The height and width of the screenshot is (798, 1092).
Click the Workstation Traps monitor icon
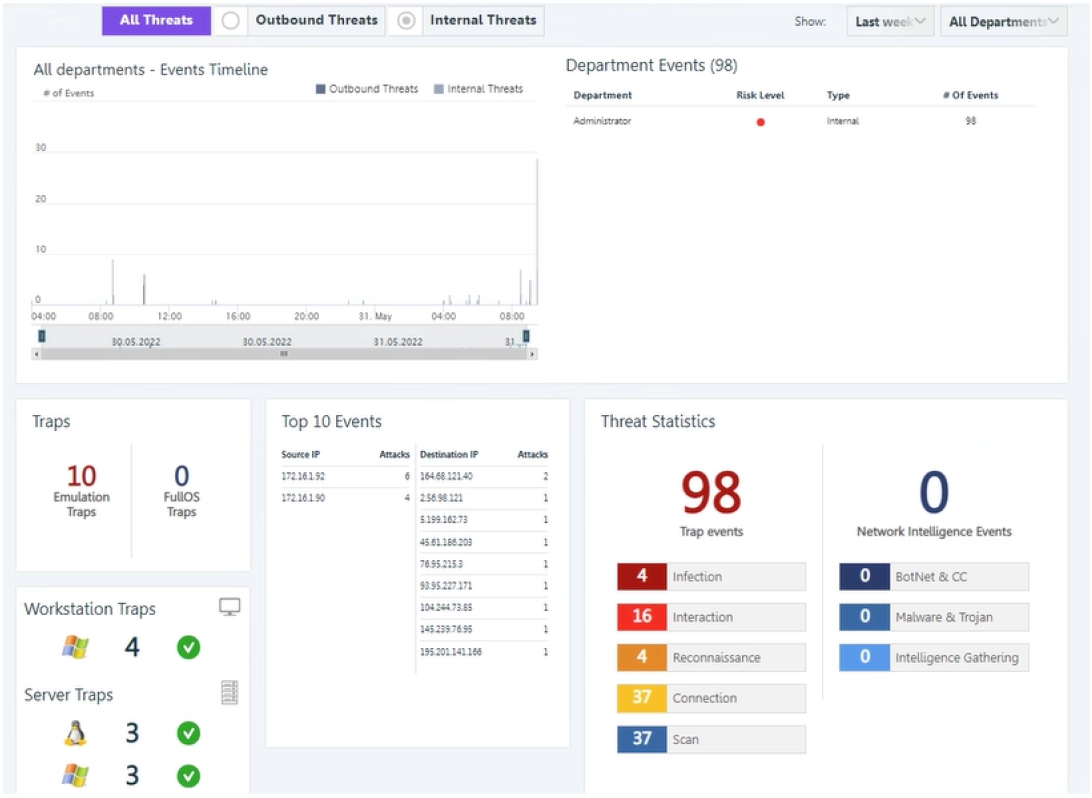coord(229,607)
